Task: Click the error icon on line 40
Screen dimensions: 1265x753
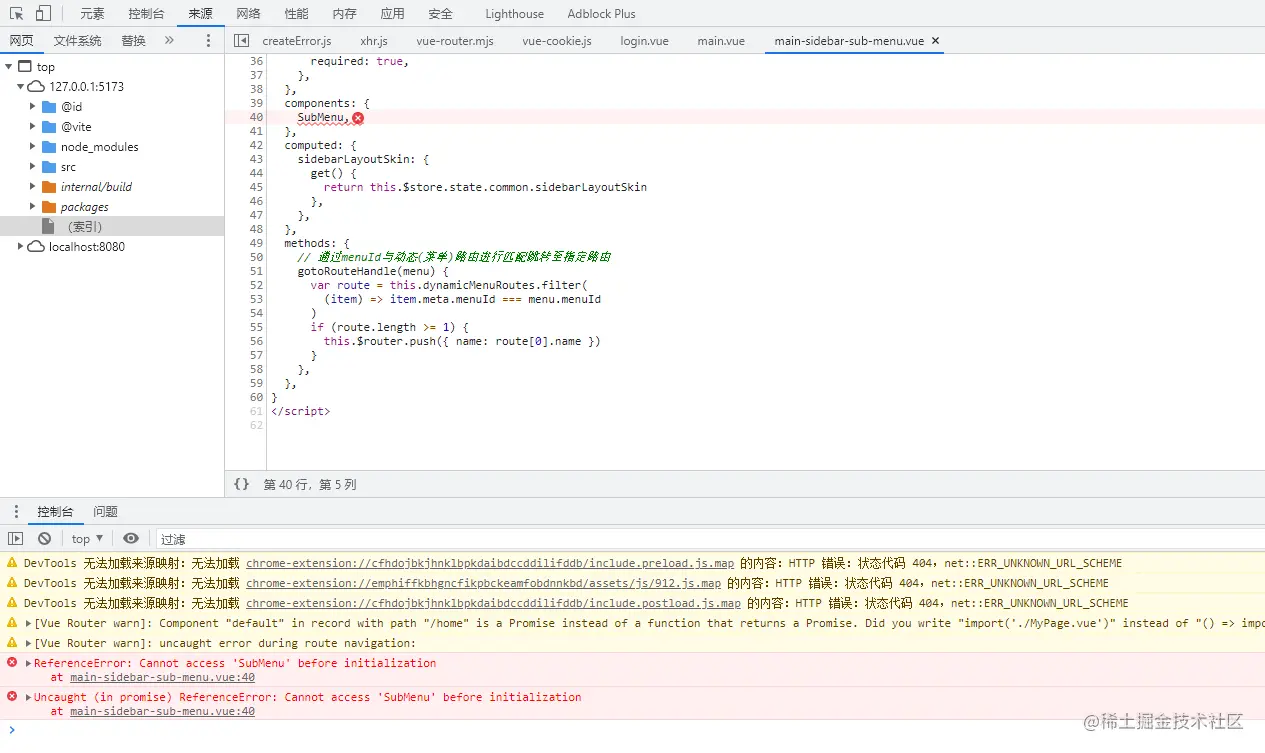Action: (x=358, y=117)
